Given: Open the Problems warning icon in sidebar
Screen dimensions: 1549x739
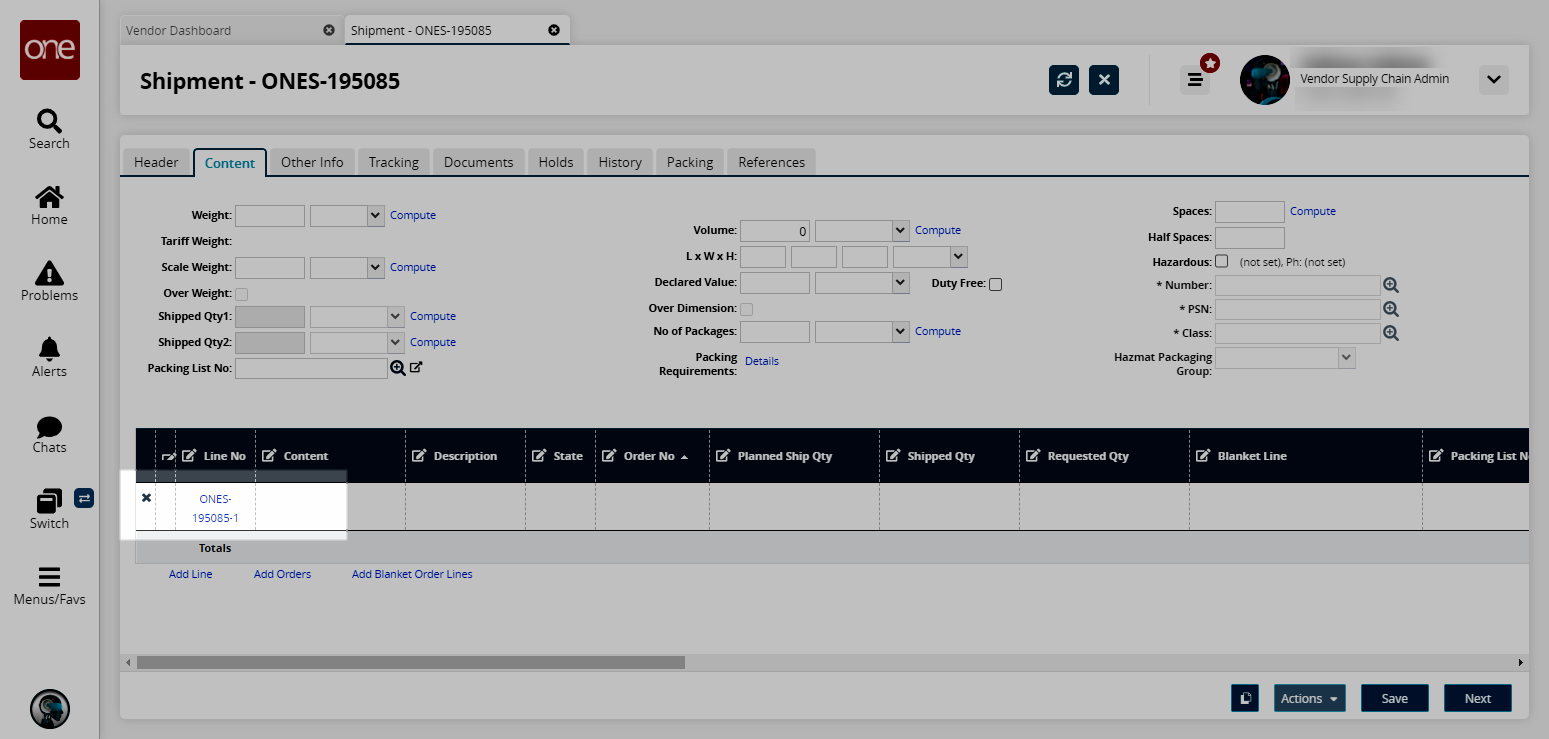Looking at the screenshot, I should 49,273.
